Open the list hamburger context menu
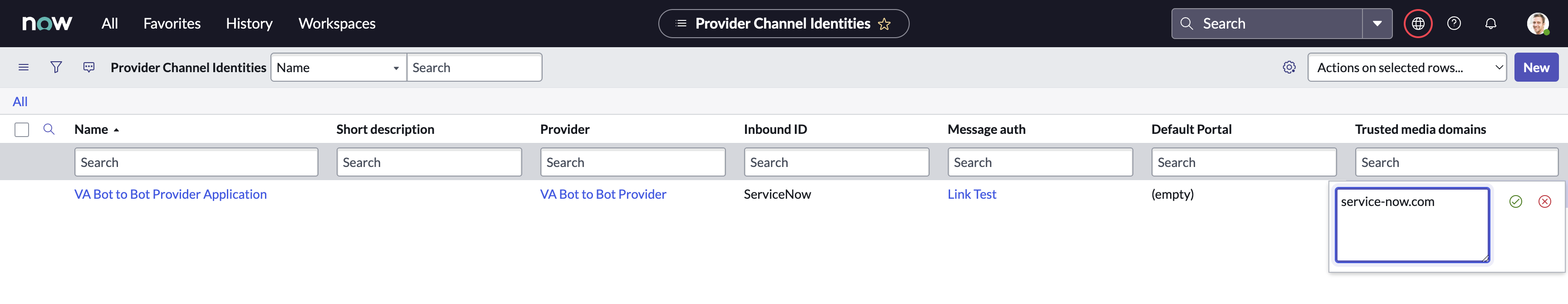 (24, 67)
